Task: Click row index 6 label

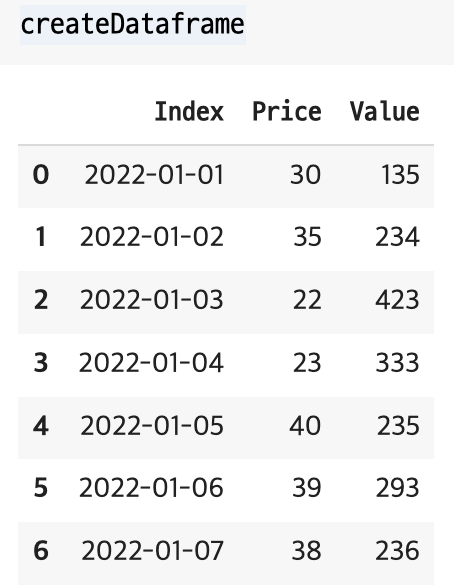Action: pos(41,551)
